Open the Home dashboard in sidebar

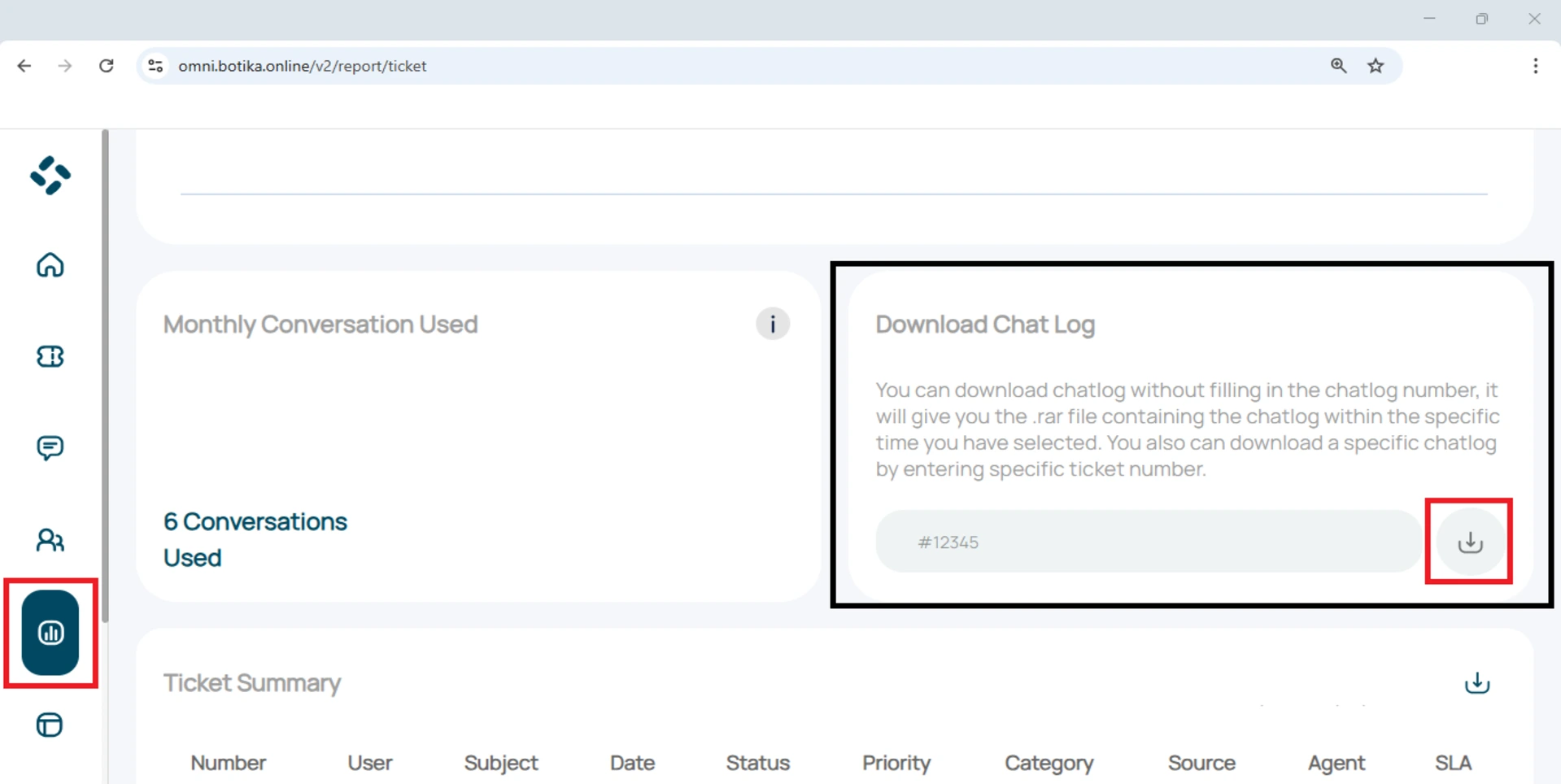coord(50,265)
